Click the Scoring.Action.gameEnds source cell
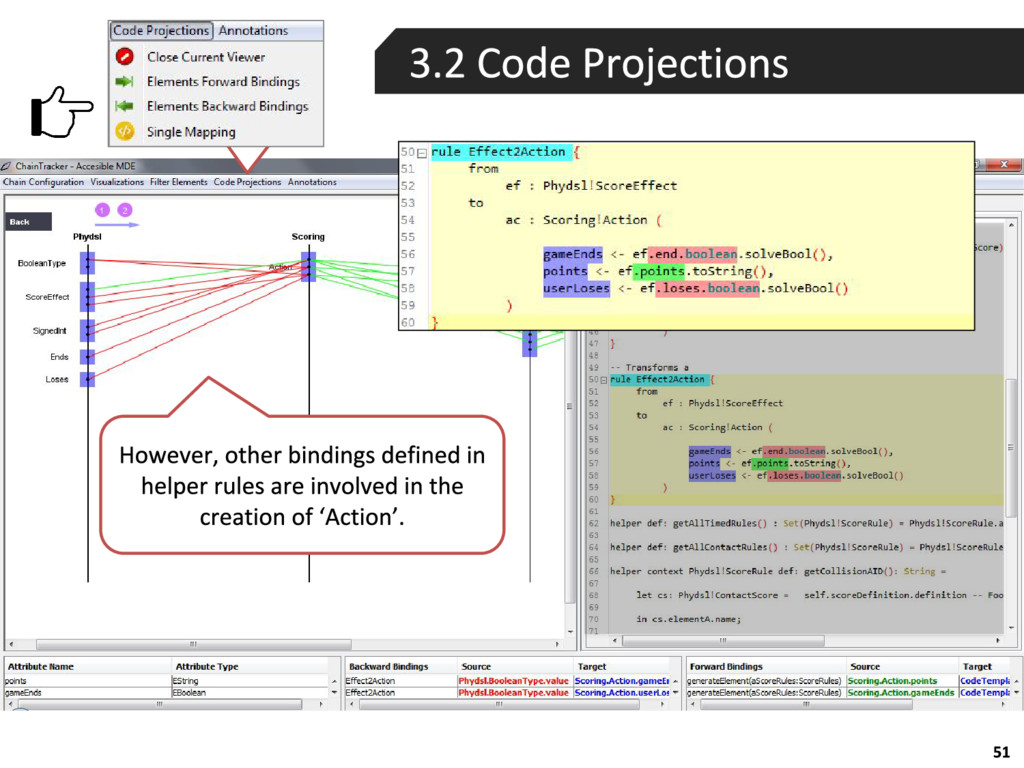 (x=901, y=692)
